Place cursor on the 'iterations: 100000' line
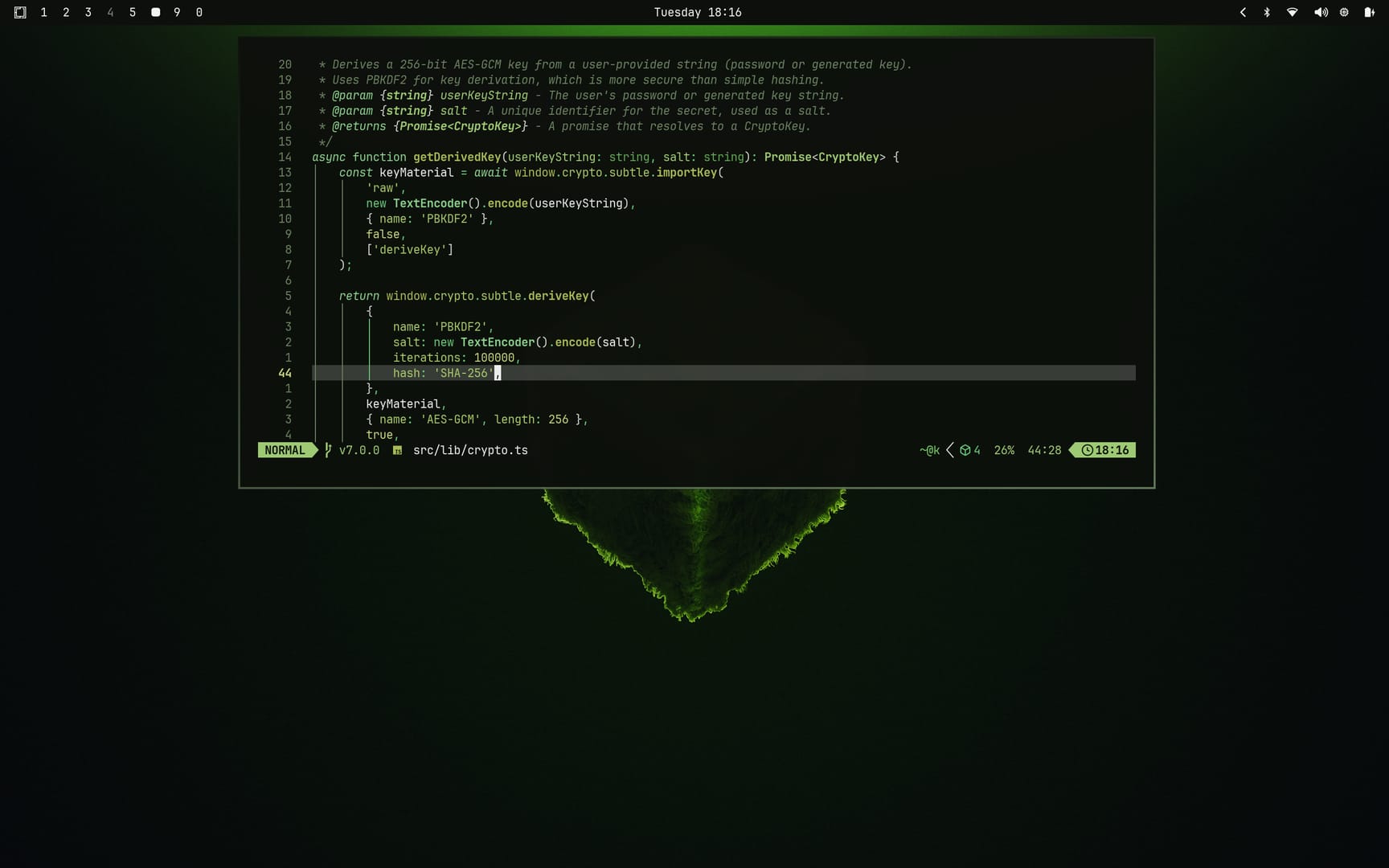Image resolution: width=1389 pixels, height=868 pixels. pyautogui.click(x=456, y=358)
